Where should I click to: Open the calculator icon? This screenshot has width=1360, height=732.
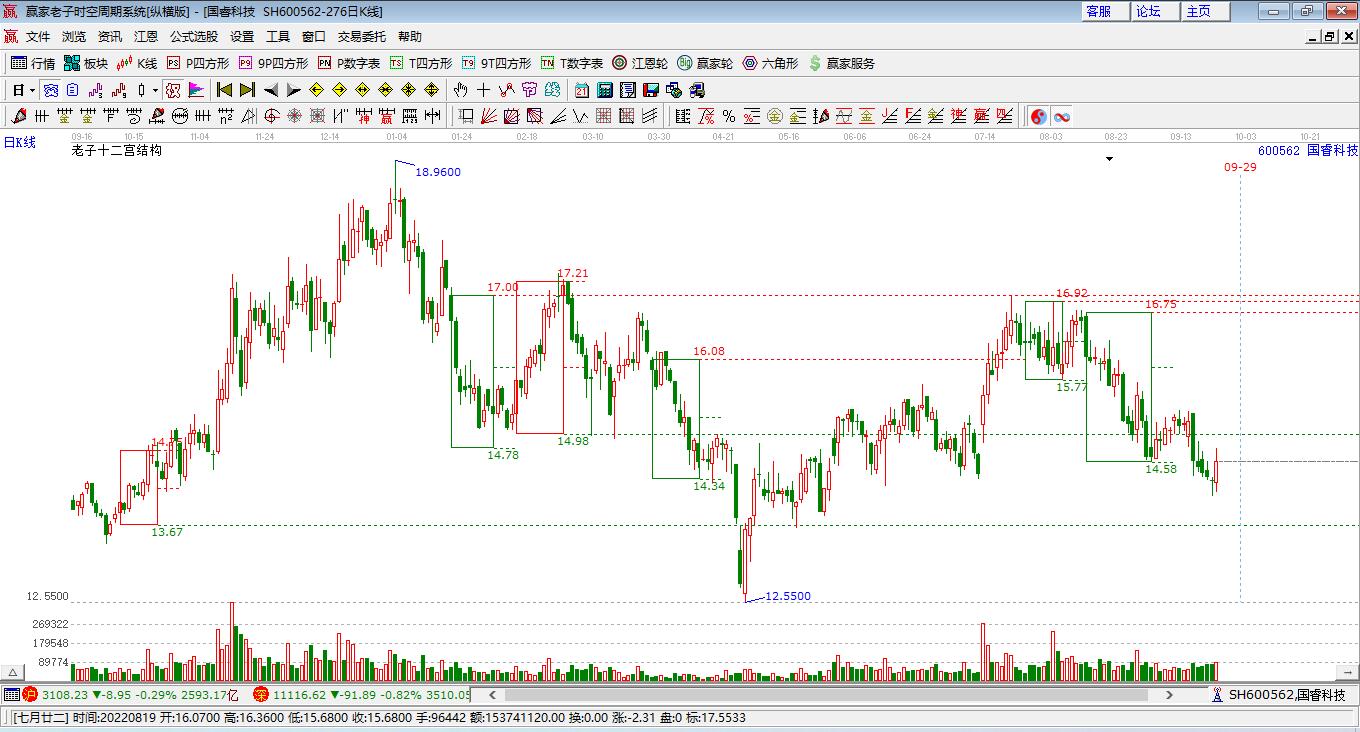605,90
